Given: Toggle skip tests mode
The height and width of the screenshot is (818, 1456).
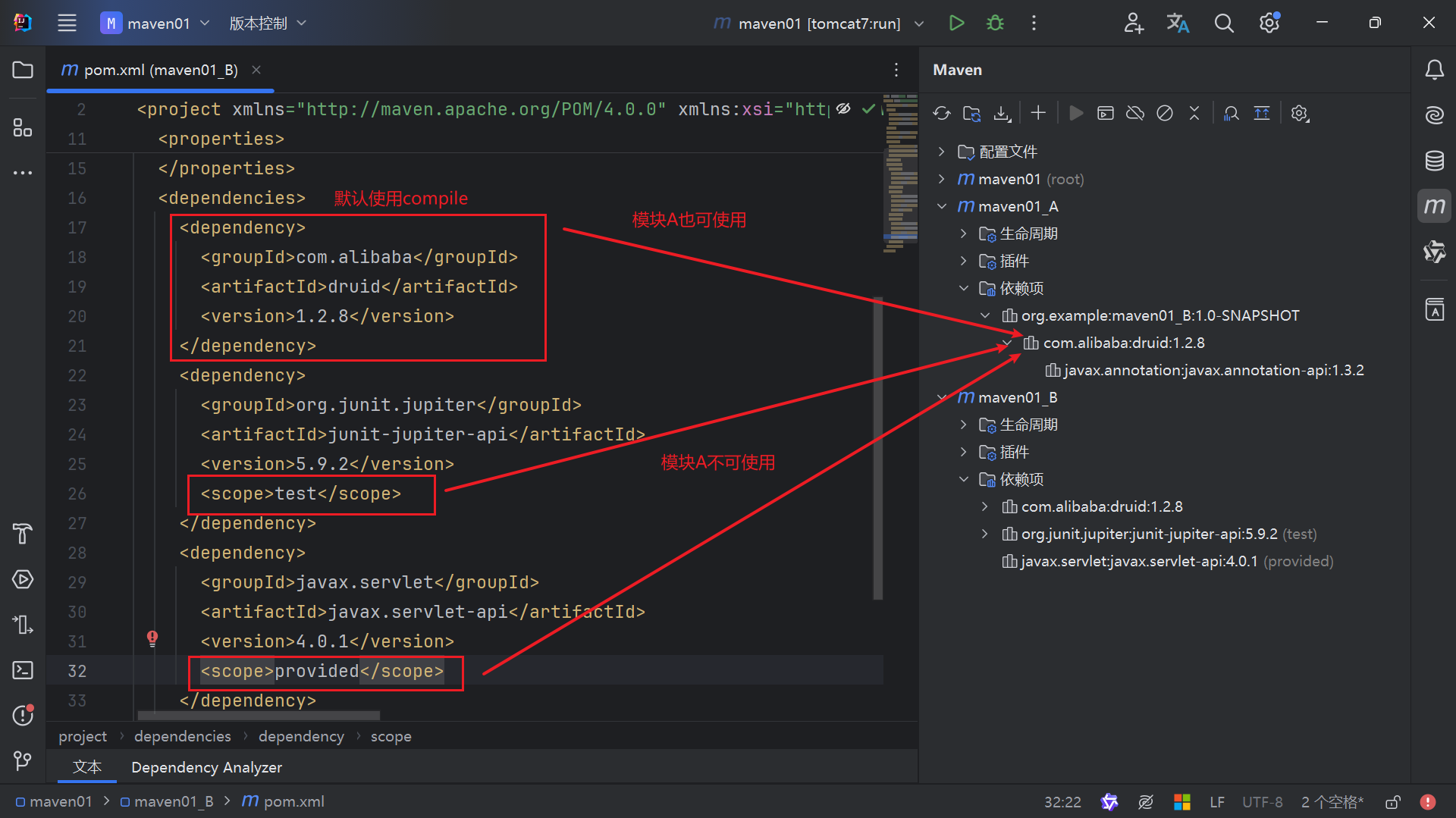Looking at the screenshot, I should [x=1165, y=113].
